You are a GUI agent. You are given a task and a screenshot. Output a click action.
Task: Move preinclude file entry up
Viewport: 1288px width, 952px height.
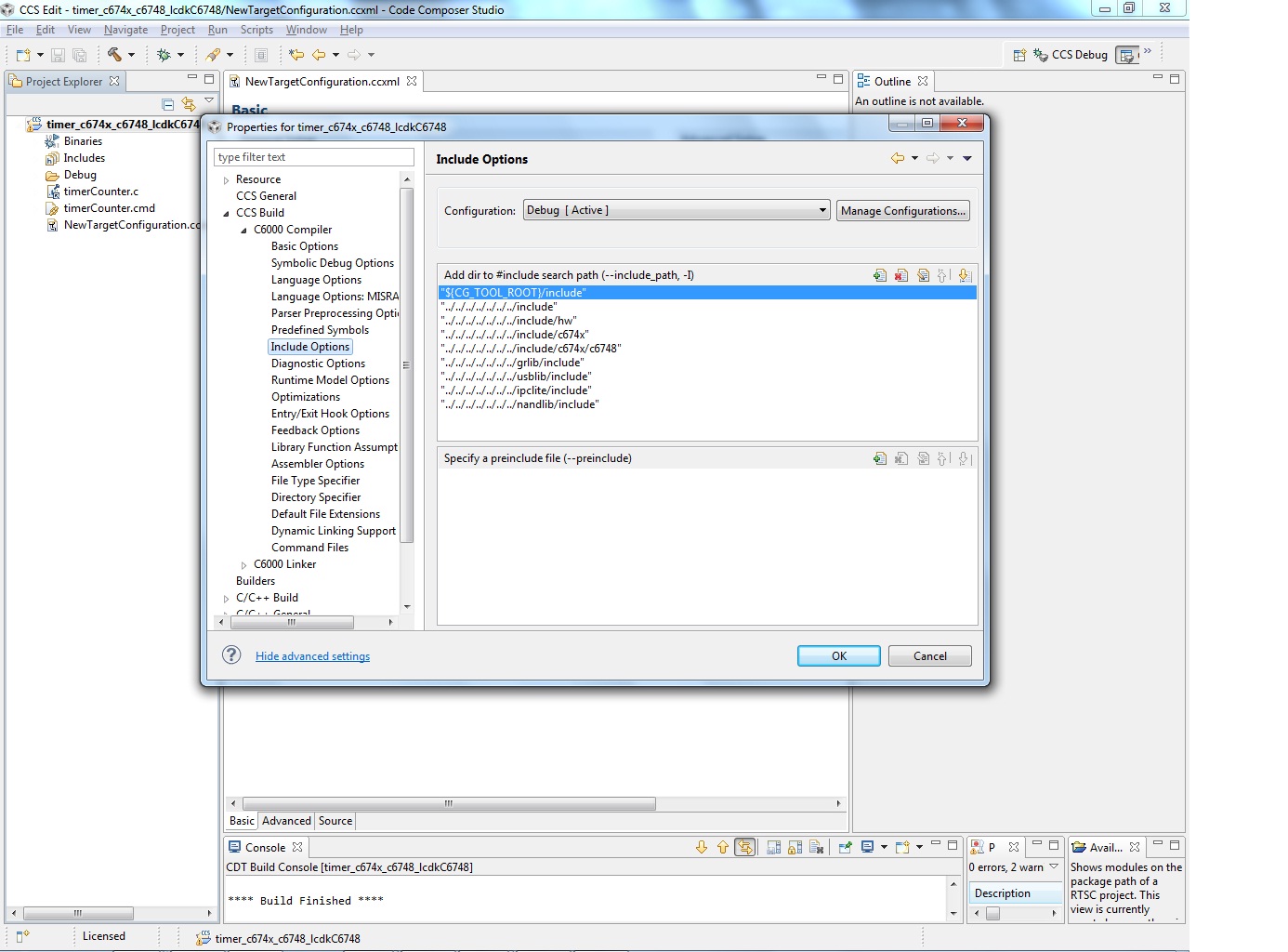click(943, 458)
